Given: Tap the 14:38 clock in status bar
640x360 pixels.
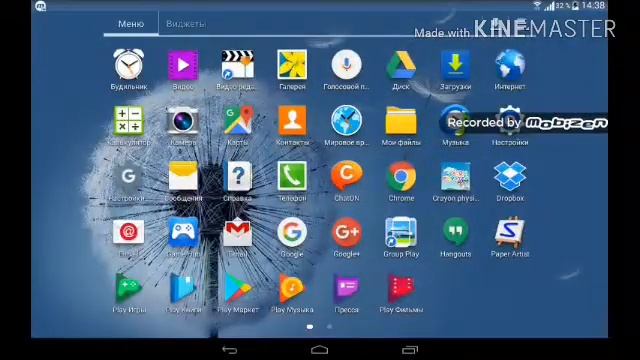Looking at the screenshot, I should tap(593, 5).
